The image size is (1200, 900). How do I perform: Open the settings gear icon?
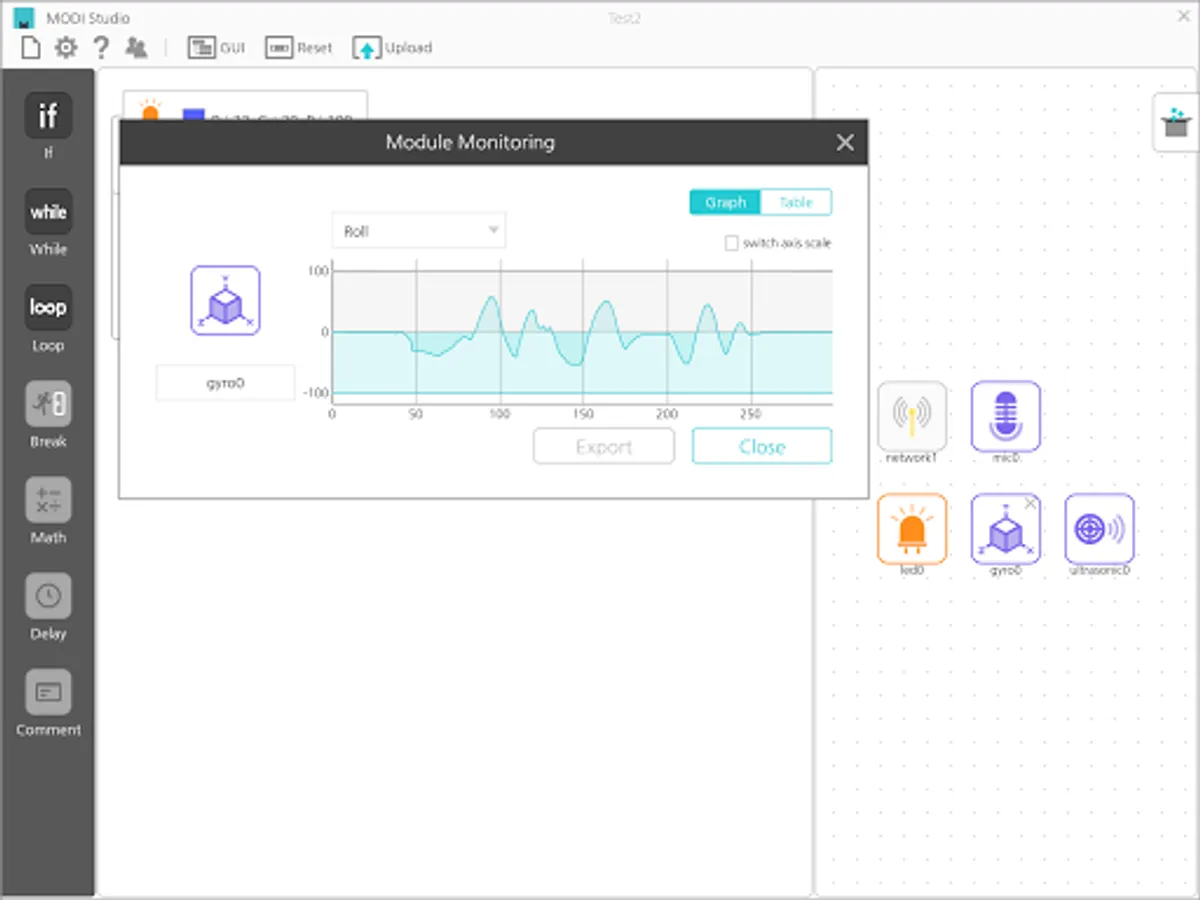click(65, 47)
